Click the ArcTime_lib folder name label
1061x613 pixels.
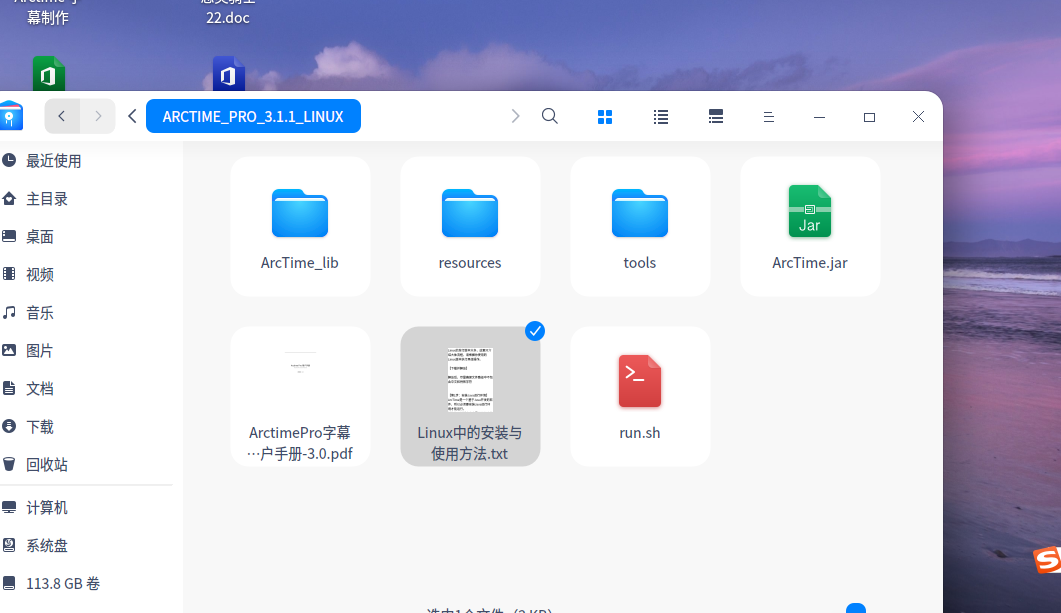[x=300, y=263]
